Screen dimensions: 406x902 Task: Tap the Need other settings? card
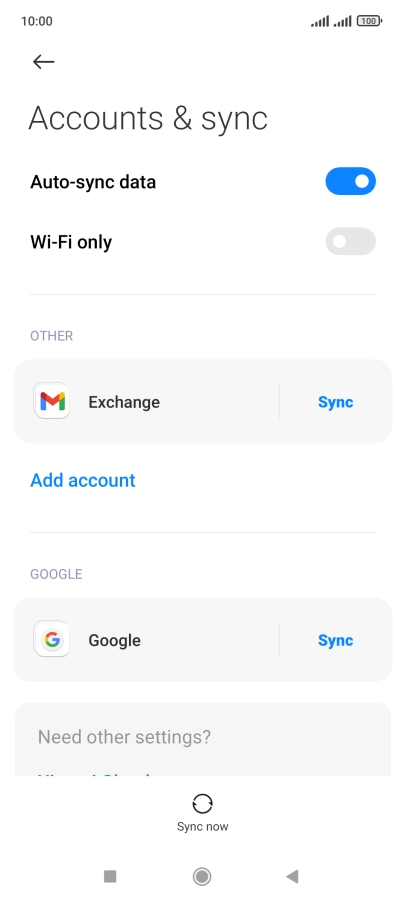pos(202,739)
